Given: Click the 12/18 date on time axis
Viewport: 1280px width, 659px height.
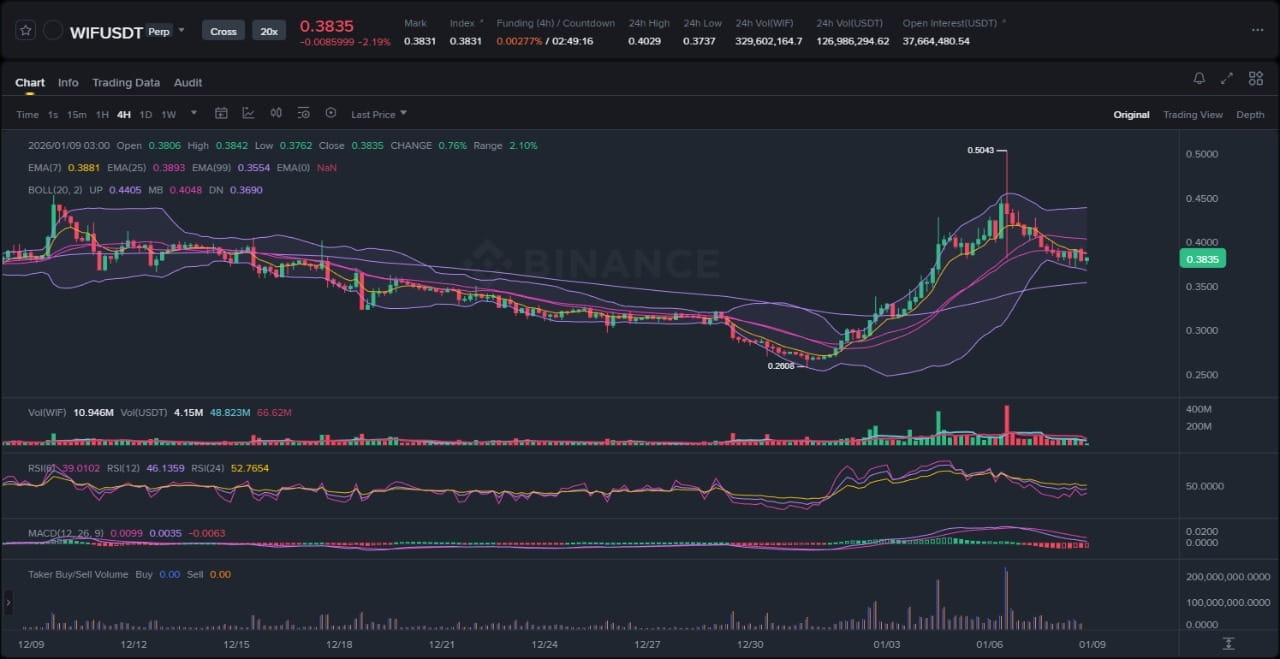Looking at the screenshot, I should coord(339,645).
